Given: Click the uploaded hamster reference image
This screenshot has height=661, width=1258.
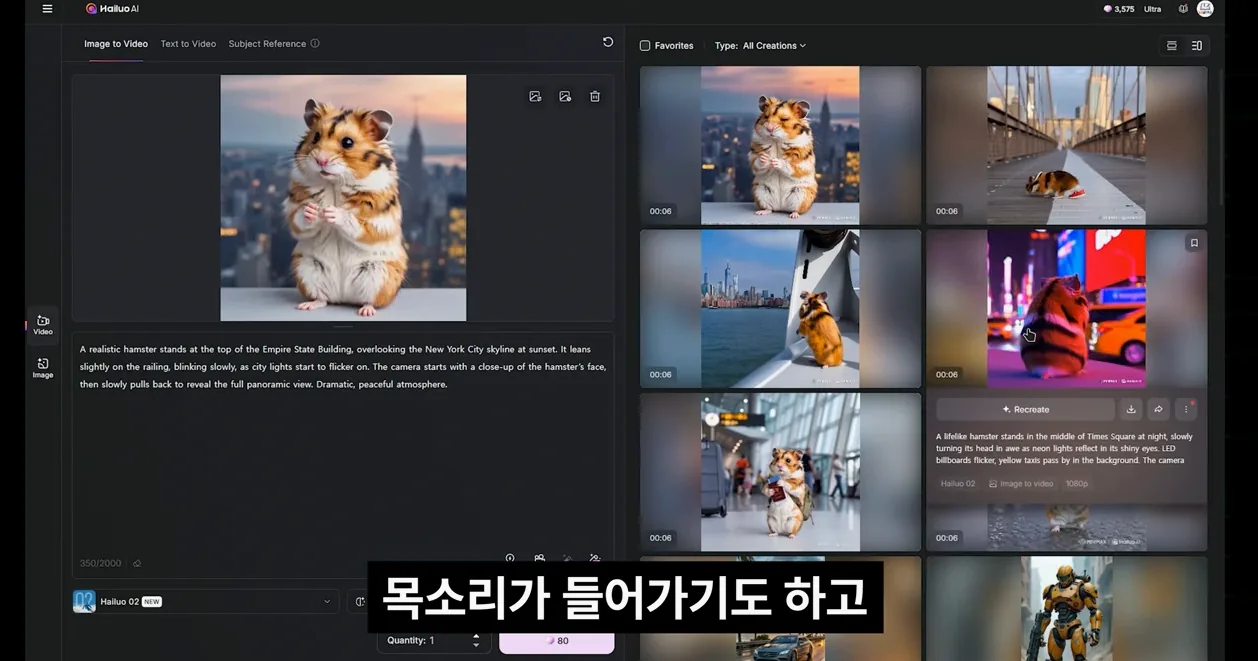Looking at the screenshot, I should pos(343,198).
